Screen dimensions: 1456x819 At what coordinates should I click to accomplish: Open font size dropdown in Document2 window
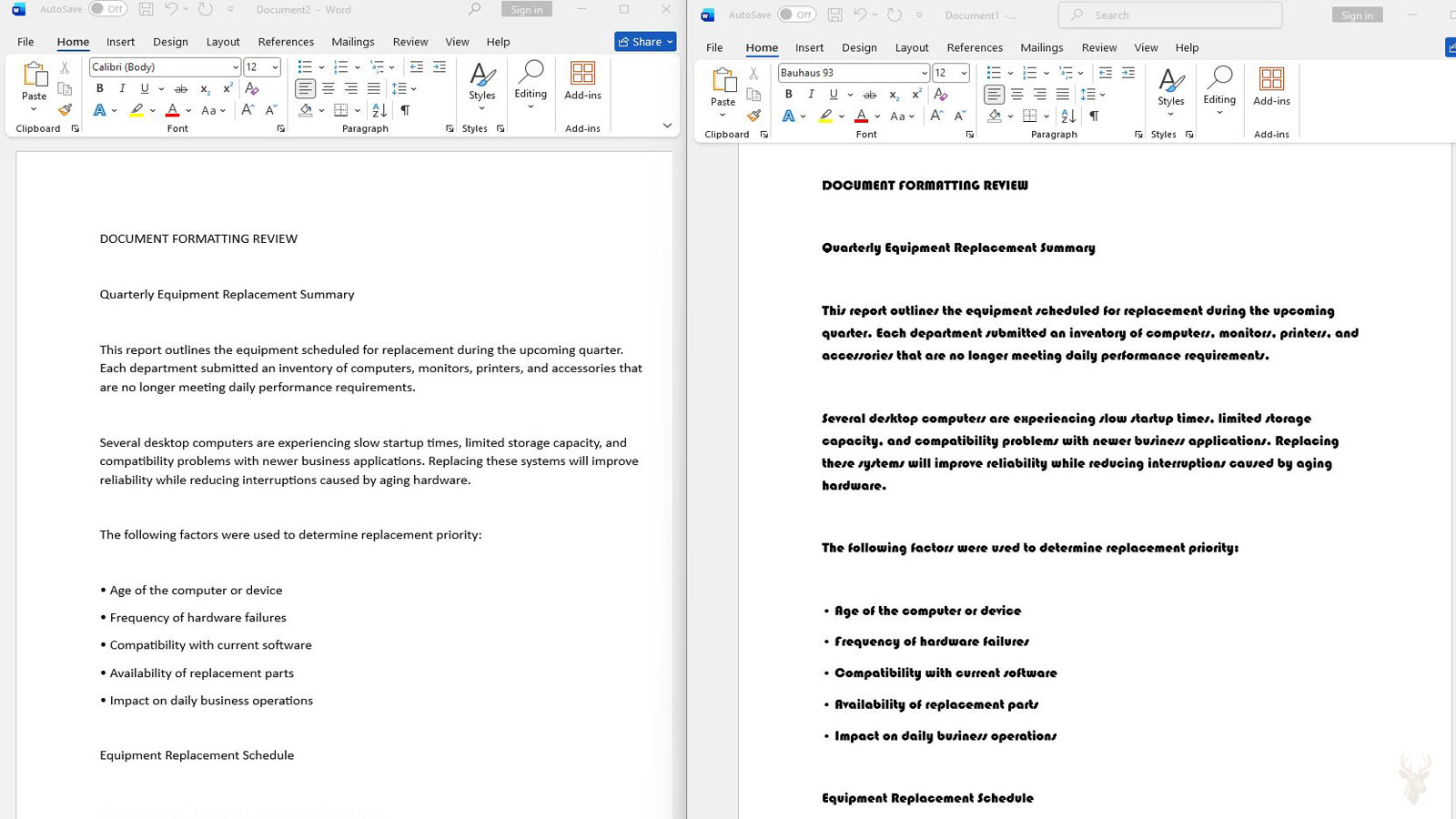tap(275, 67)
